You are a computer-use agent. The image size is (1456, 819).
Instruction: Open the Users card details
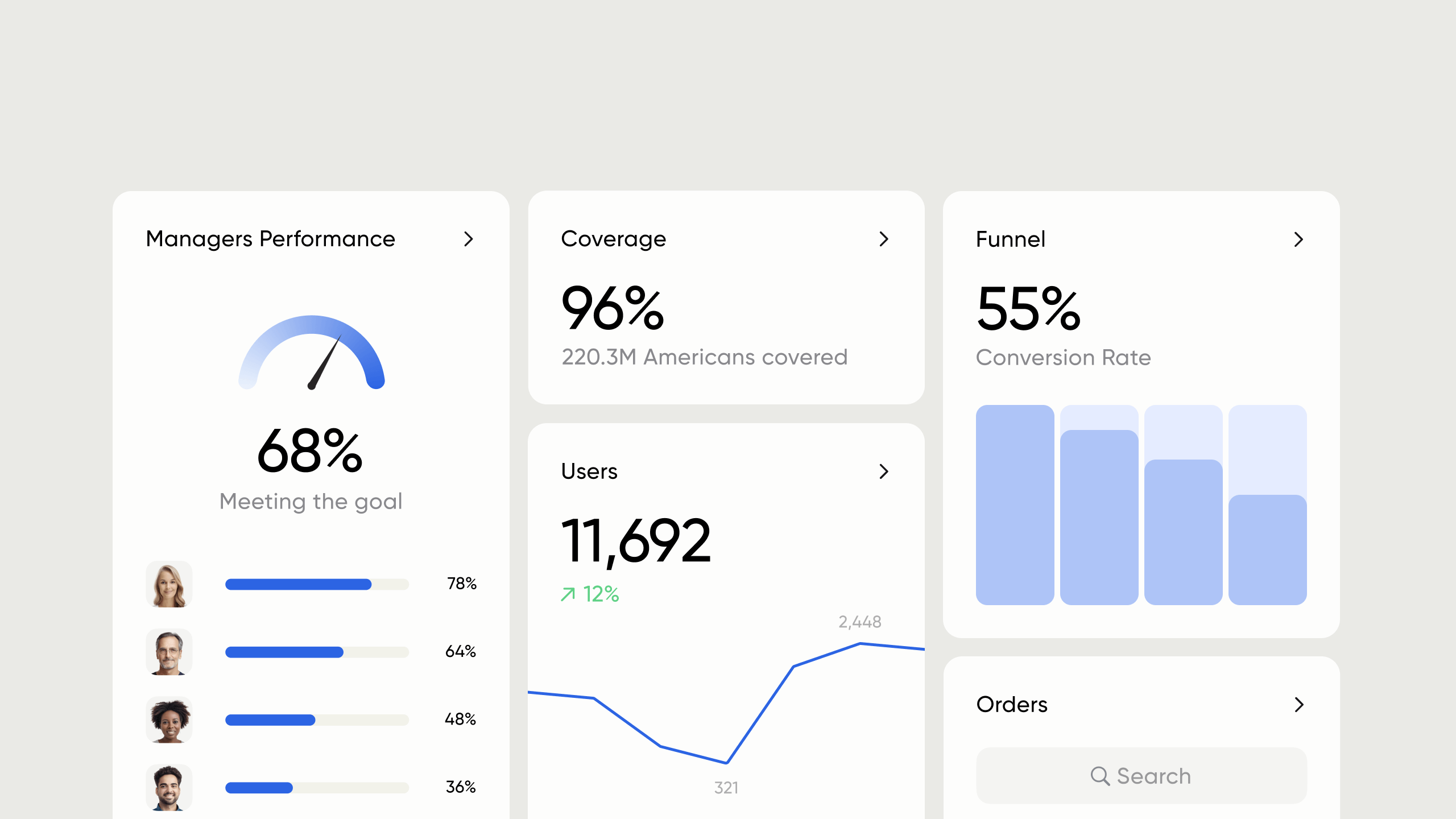(x=883, y=471)
